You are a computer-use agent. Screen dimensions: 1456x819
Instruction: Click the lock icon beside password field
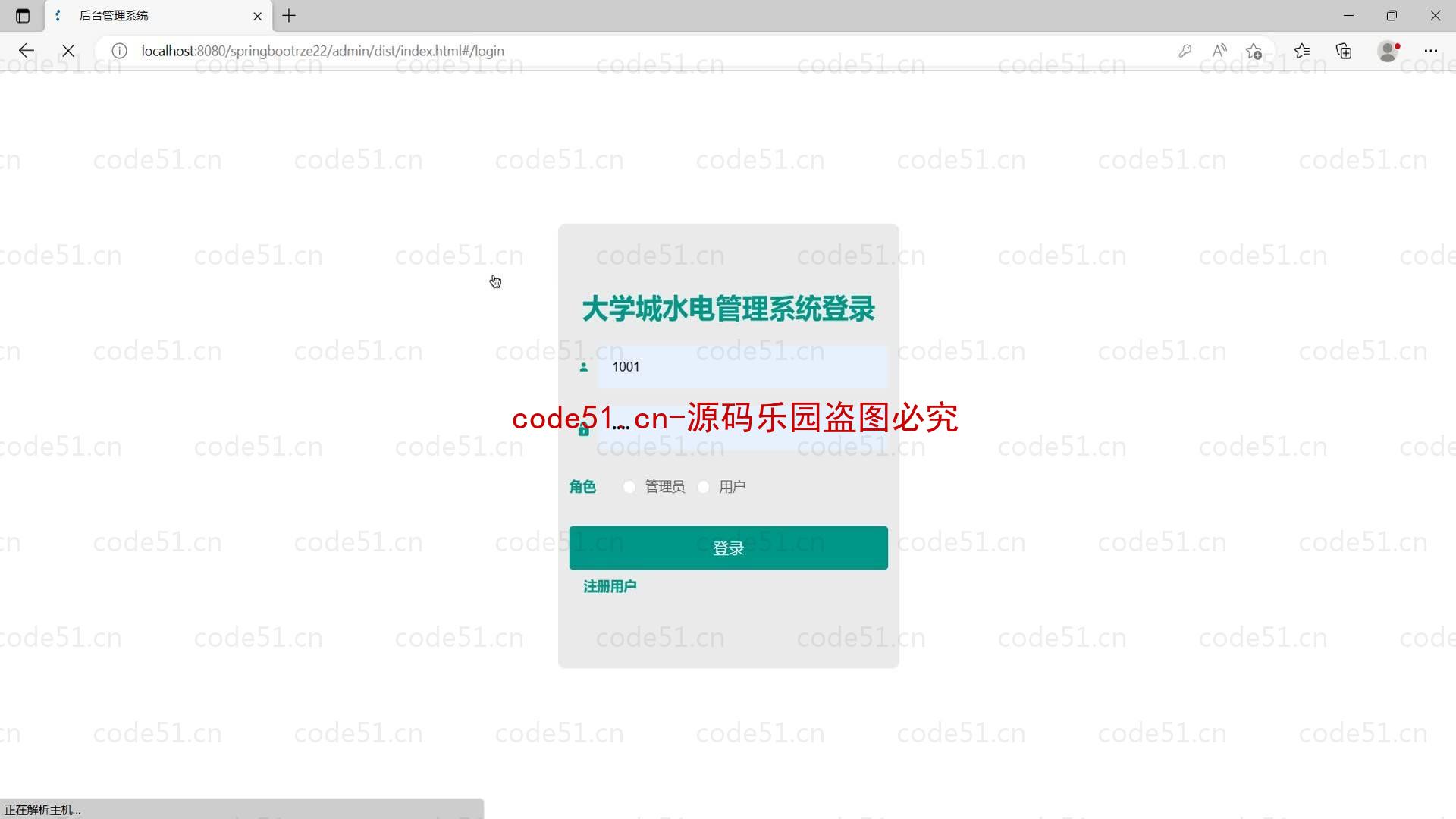583,430
